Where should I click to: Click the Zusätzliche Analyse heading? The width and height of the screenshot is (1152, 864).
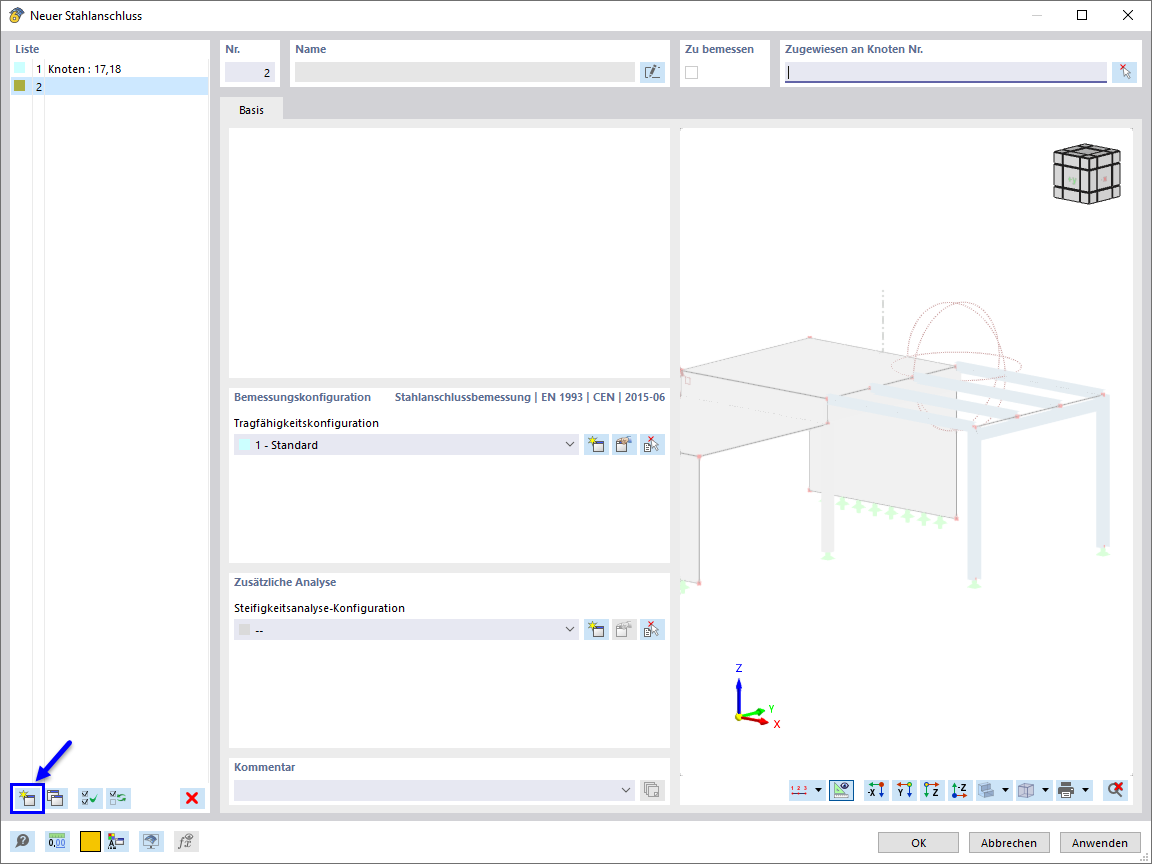point(285,582)
